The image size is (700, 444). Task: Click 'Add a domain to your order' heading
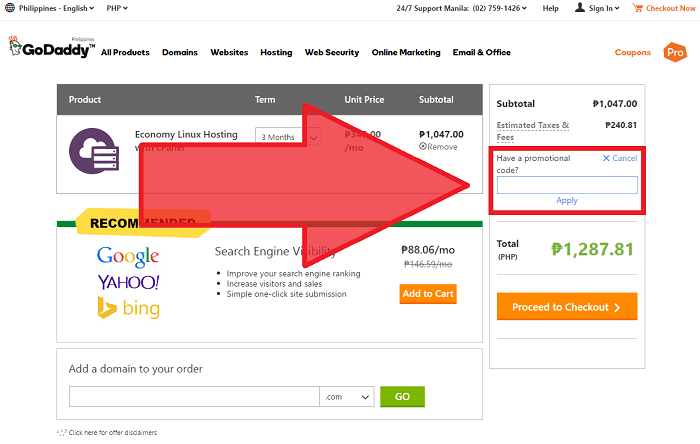(136, 369)
